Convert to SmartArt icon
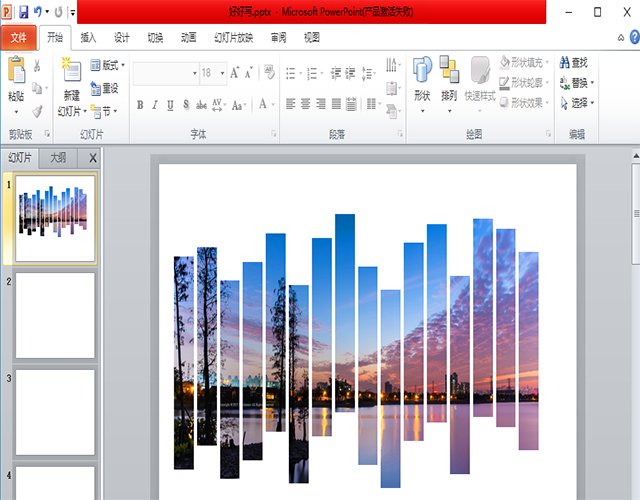Image resolution: width=640 pixels, height=500 pixels. coord(393,111)
